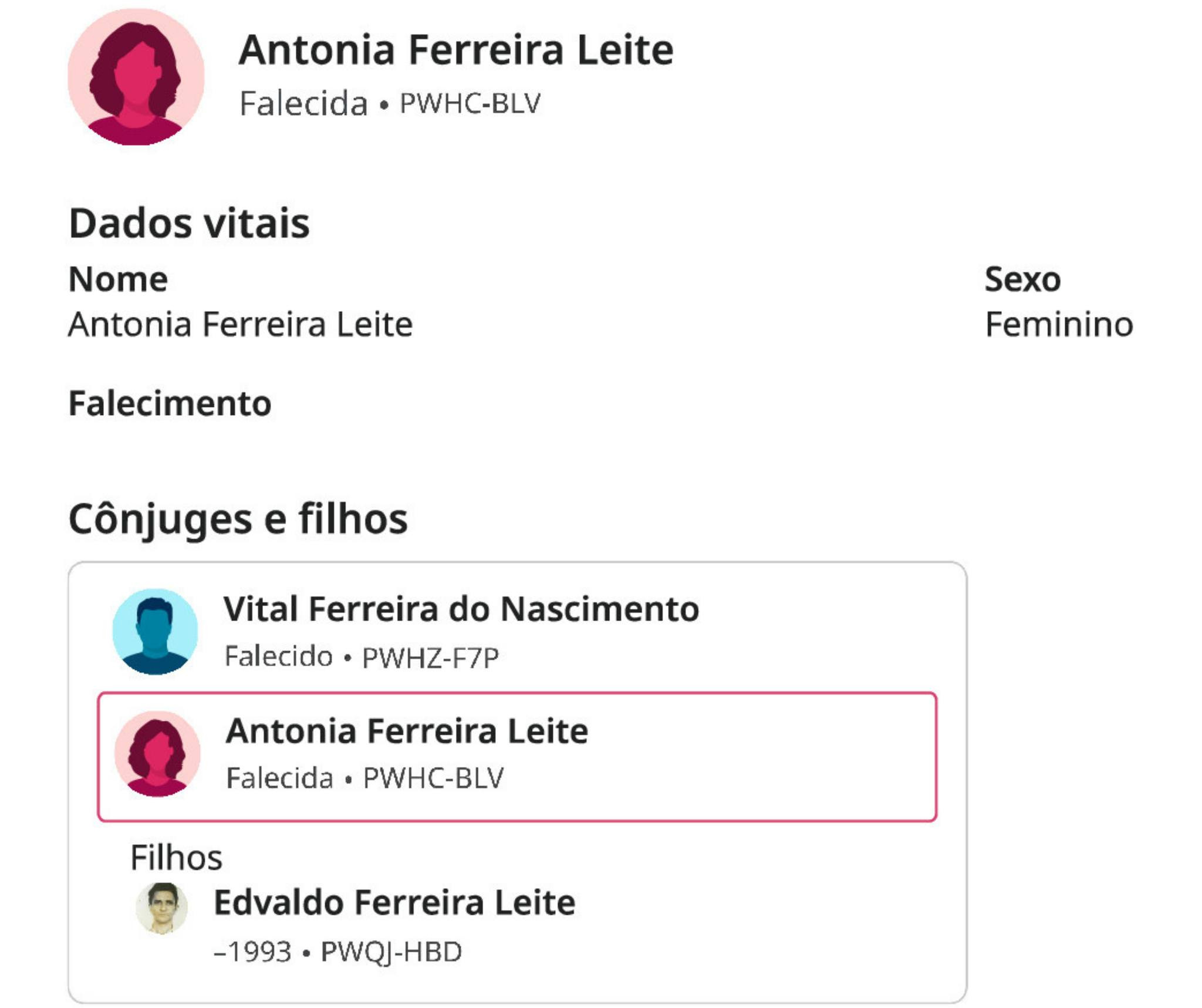Click the Dados vitais section heading
This screenshot has height=1008, width=1202.
point(189,224)
